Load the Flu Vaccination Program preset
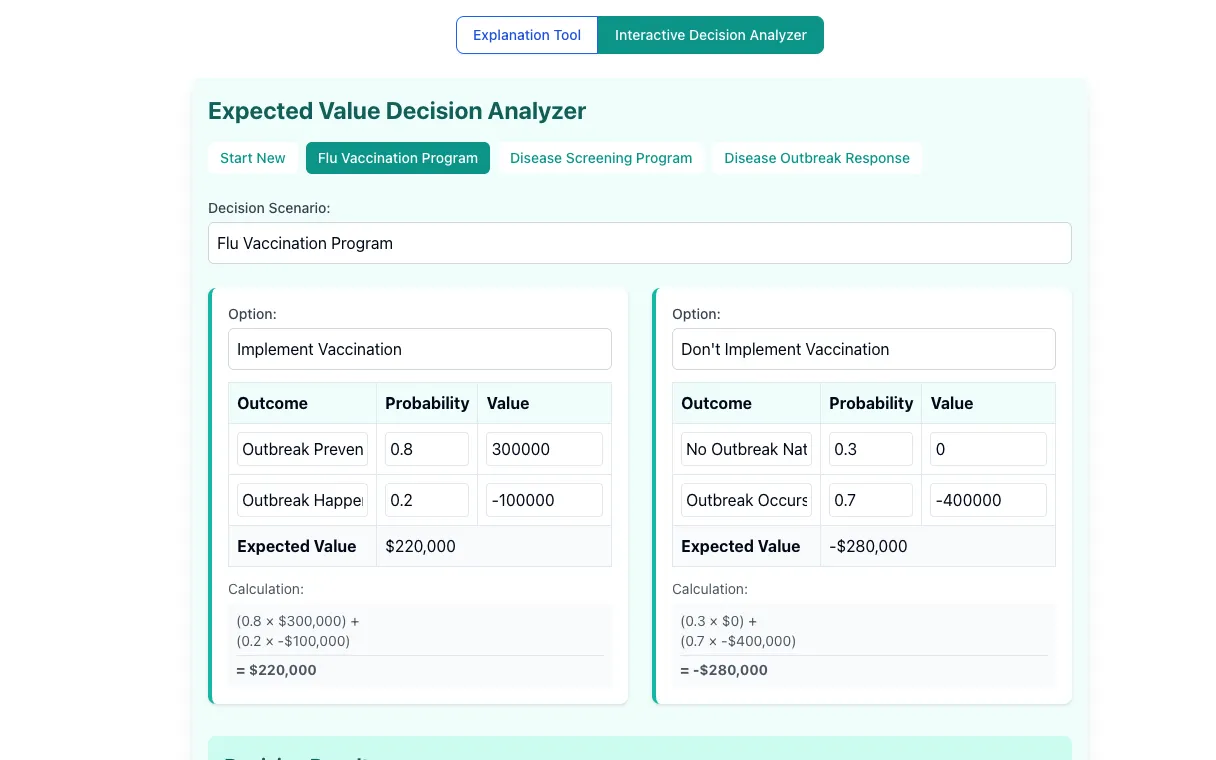The height and width of the screenshot is (760, 1216). tap(398, 158)
